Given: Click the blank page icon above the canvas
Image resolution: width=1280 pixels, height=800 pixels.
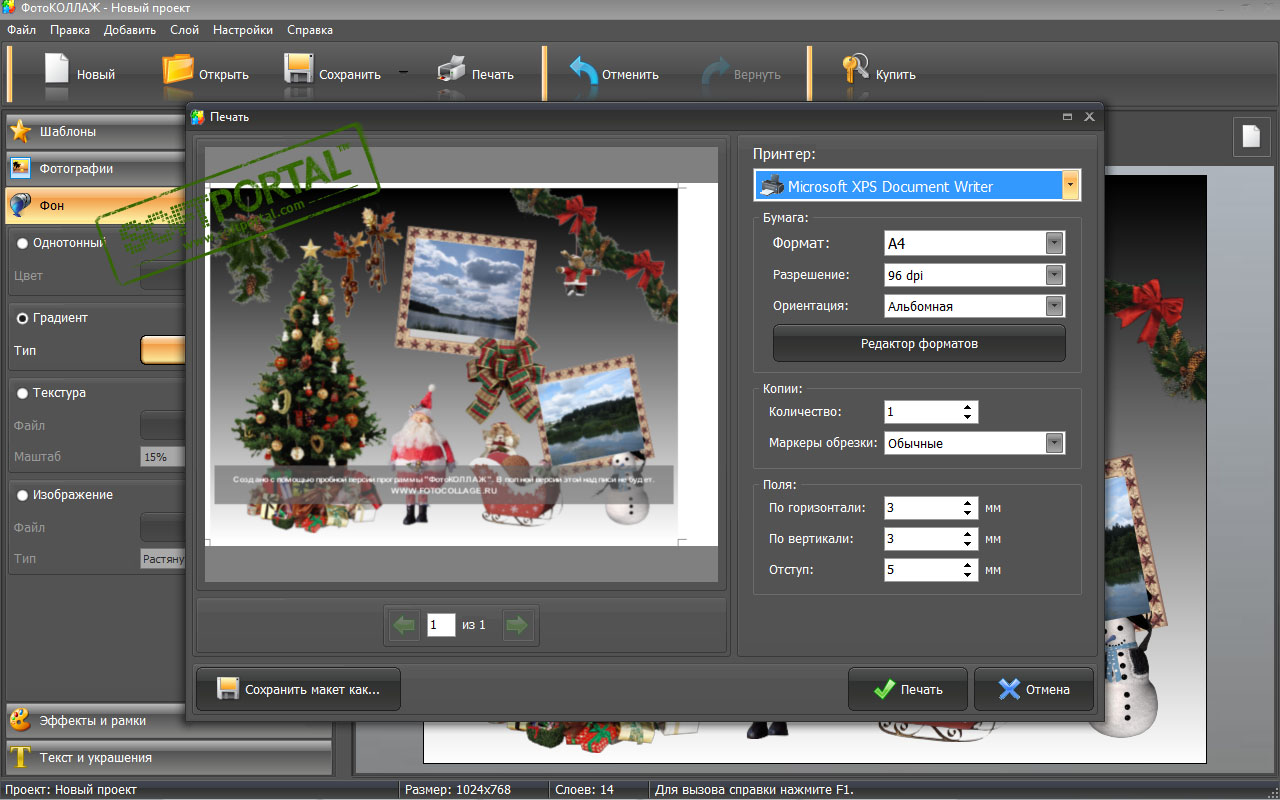Looking at the screenshot, I should tap(1251, 137).
